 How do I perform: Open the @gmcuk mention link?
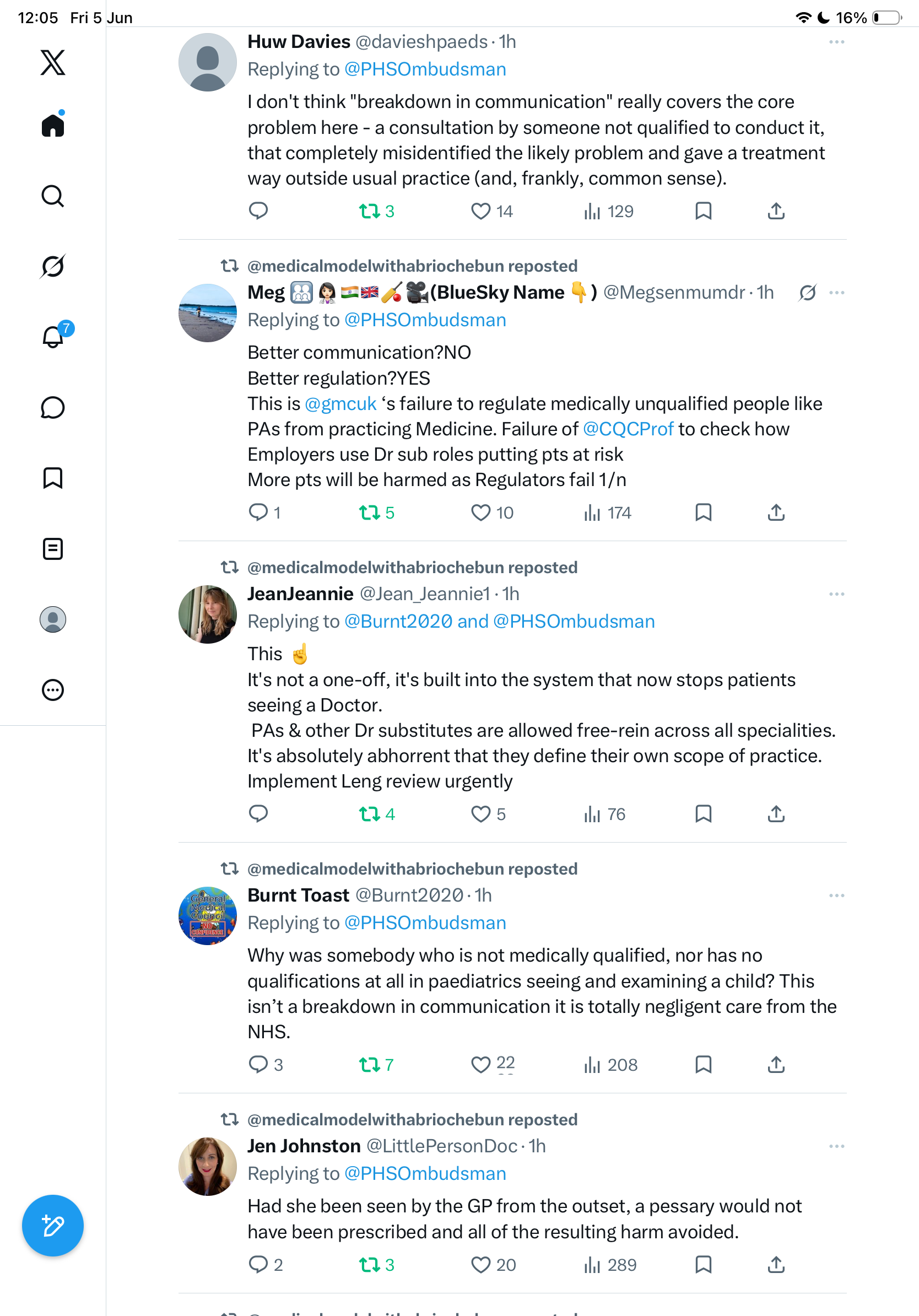[x=340, y=403]
